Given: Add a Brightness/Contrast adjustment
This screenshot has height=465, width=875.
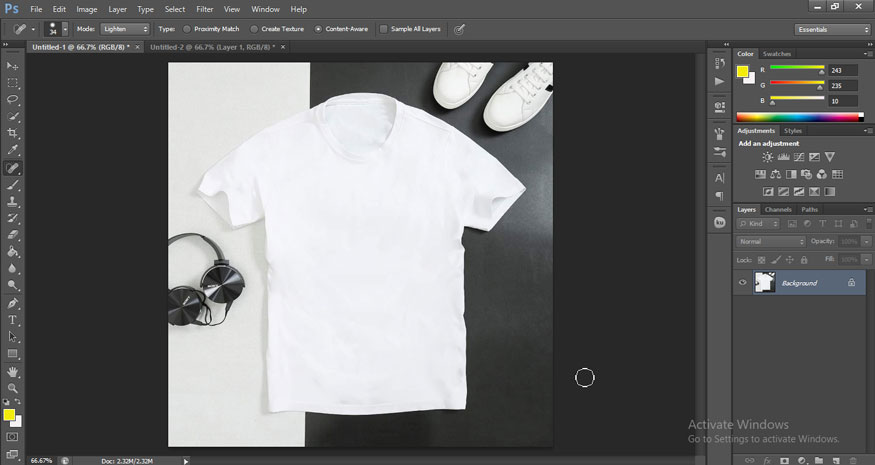Looking at the screenshot, I should click(767, 157).
